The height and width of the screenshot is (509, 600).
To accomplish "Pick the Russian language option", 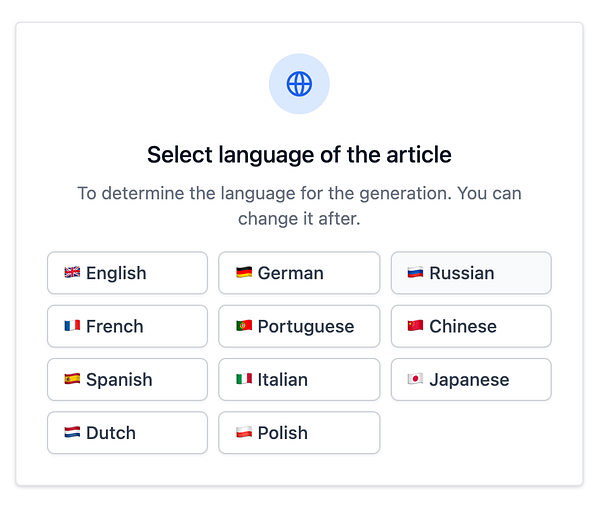I will tap(471, 273).
